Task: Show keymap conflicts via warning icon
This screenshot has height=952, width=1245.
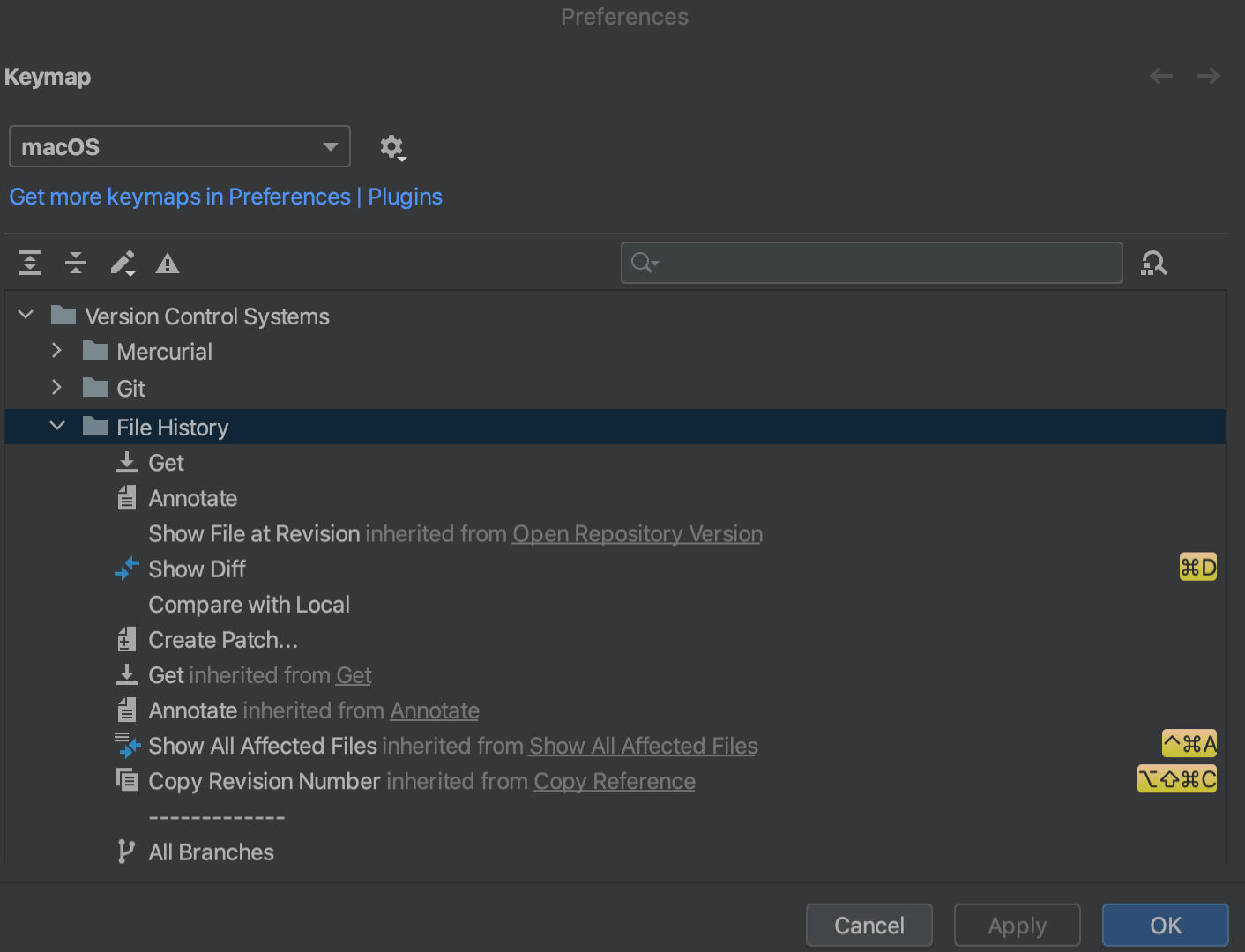Action: [167, 263]
